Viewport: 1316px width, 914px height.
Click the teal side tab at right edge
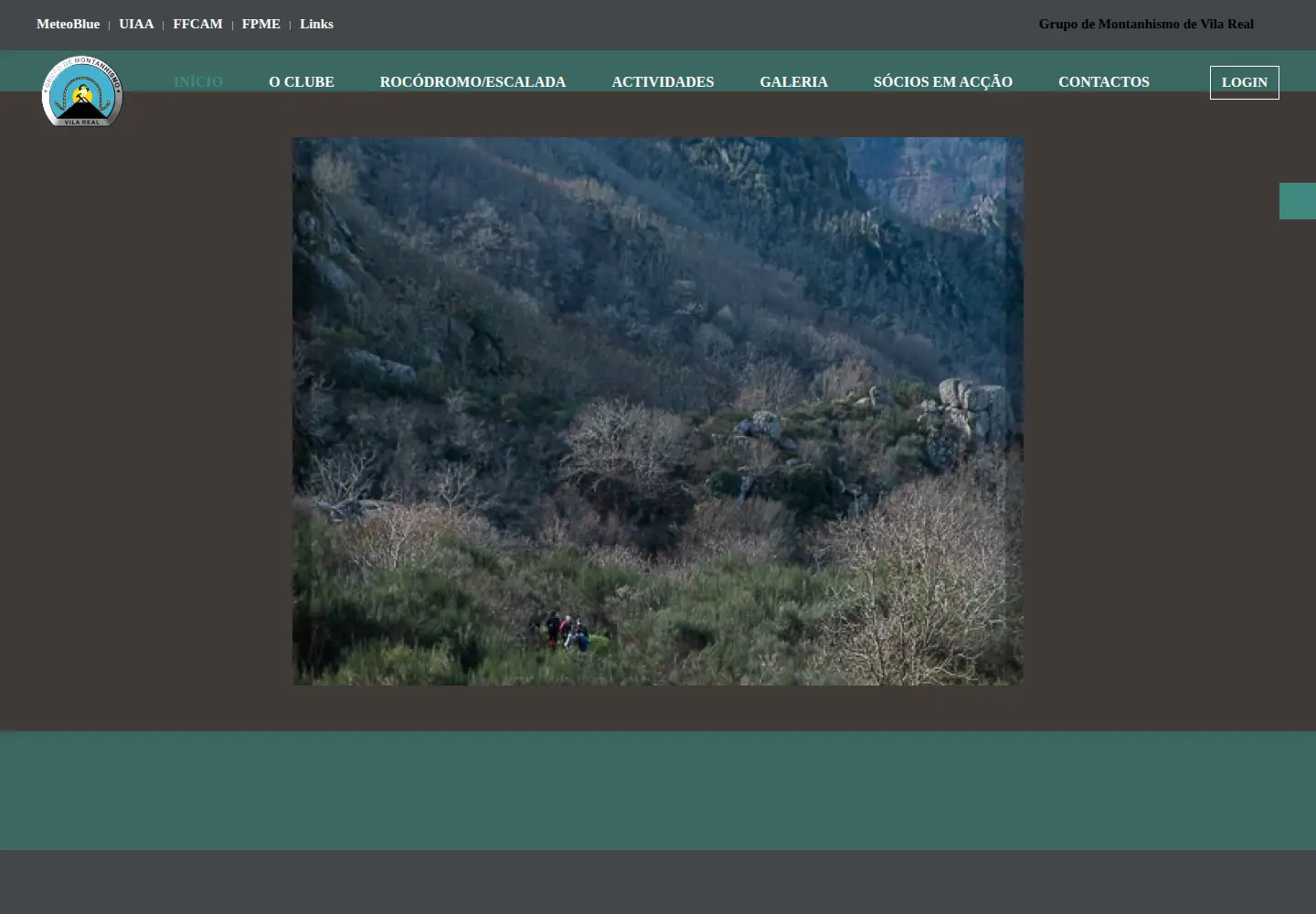pos(1298,201)
